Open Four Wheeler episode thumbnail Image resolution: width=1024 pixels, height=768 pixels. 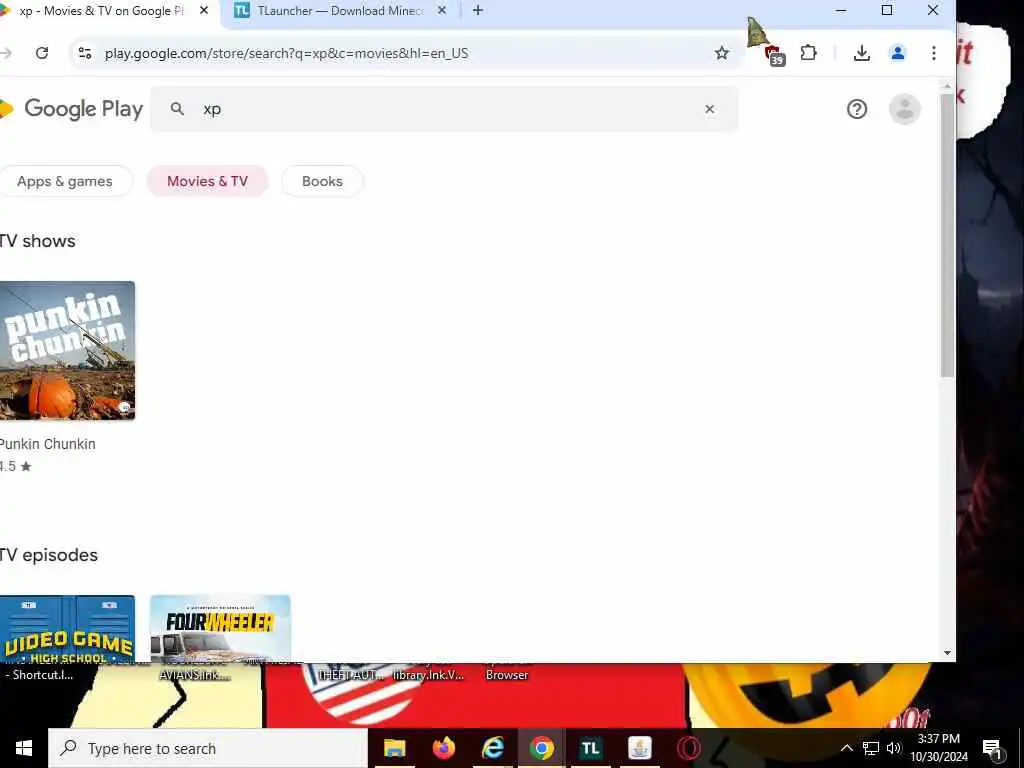click(220, 628)
